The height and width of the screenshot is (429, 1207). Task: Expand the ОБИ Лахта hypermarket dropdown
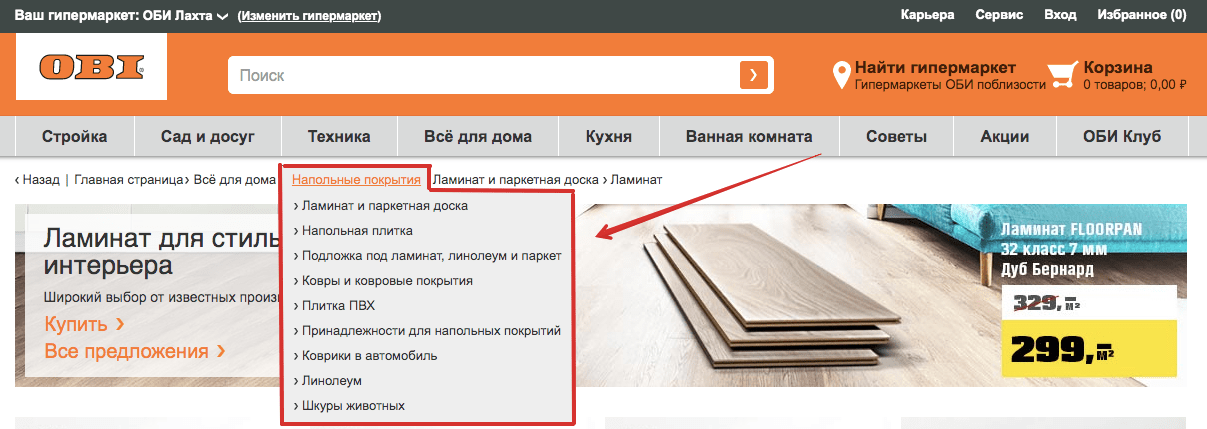click(x=221, y=17)
